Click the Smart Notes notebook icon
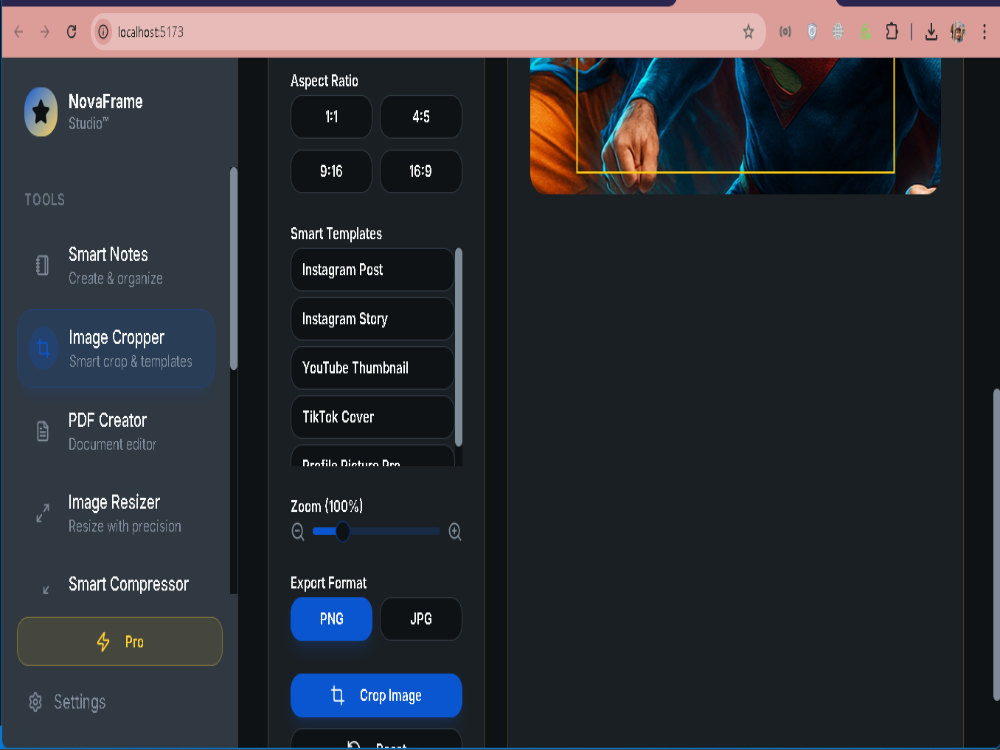Screen dimensions: 1000x750 42,265
